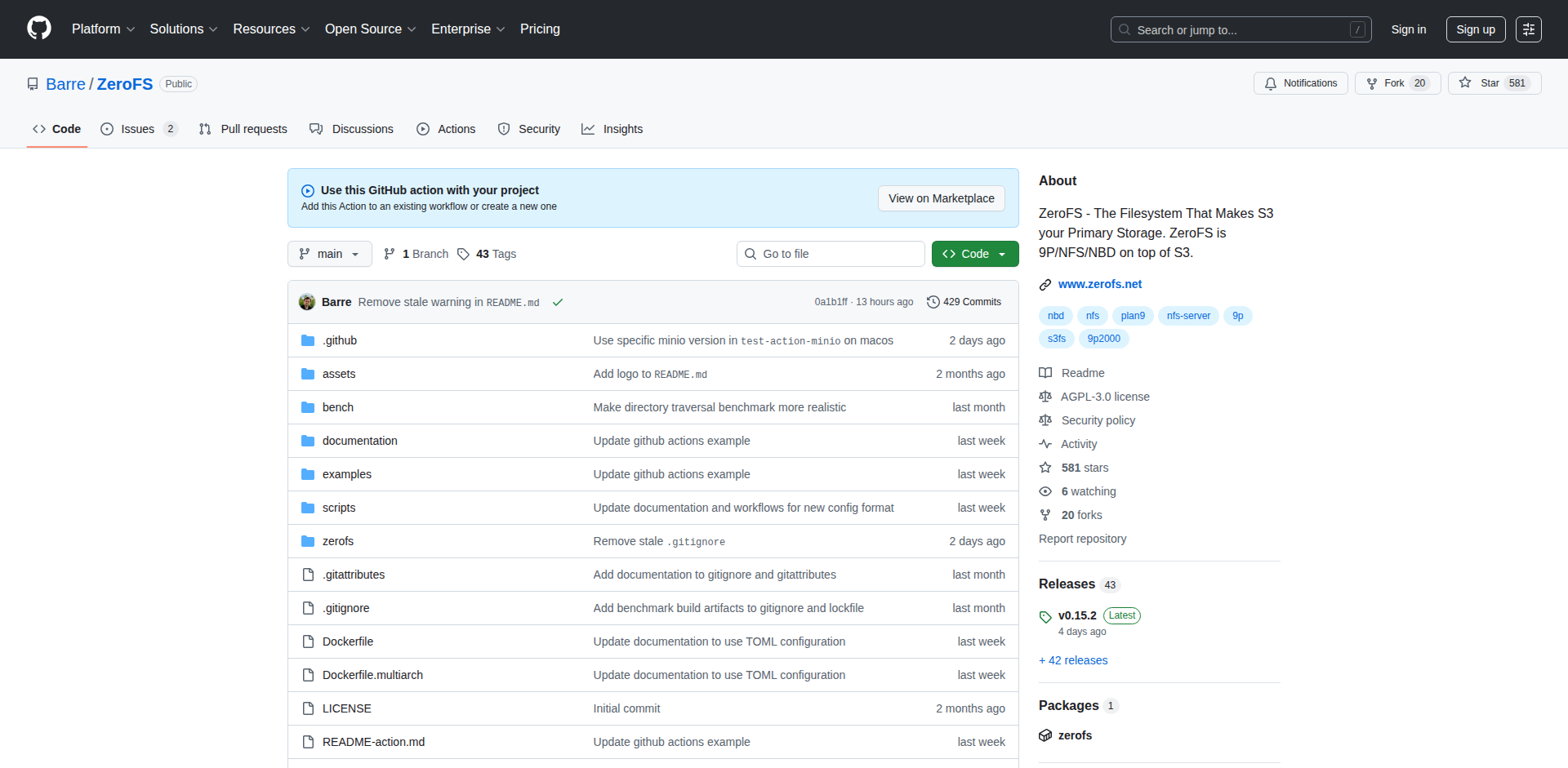Open the Security policy link
Screen dimensions: 1568x768
coord(1087,420)
